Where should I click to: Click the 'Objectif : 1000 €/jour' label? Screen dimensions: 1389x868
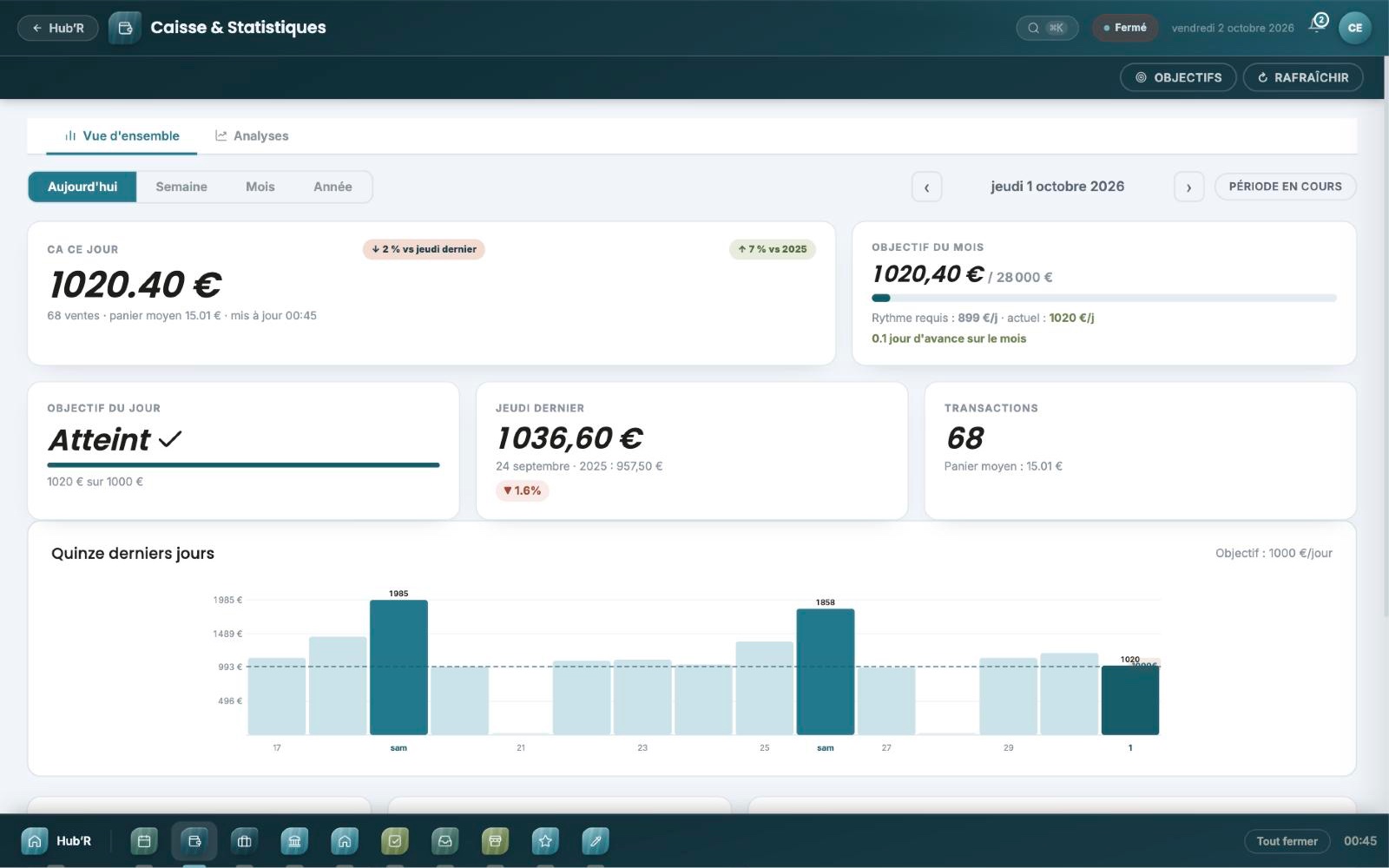[1274, 553]
